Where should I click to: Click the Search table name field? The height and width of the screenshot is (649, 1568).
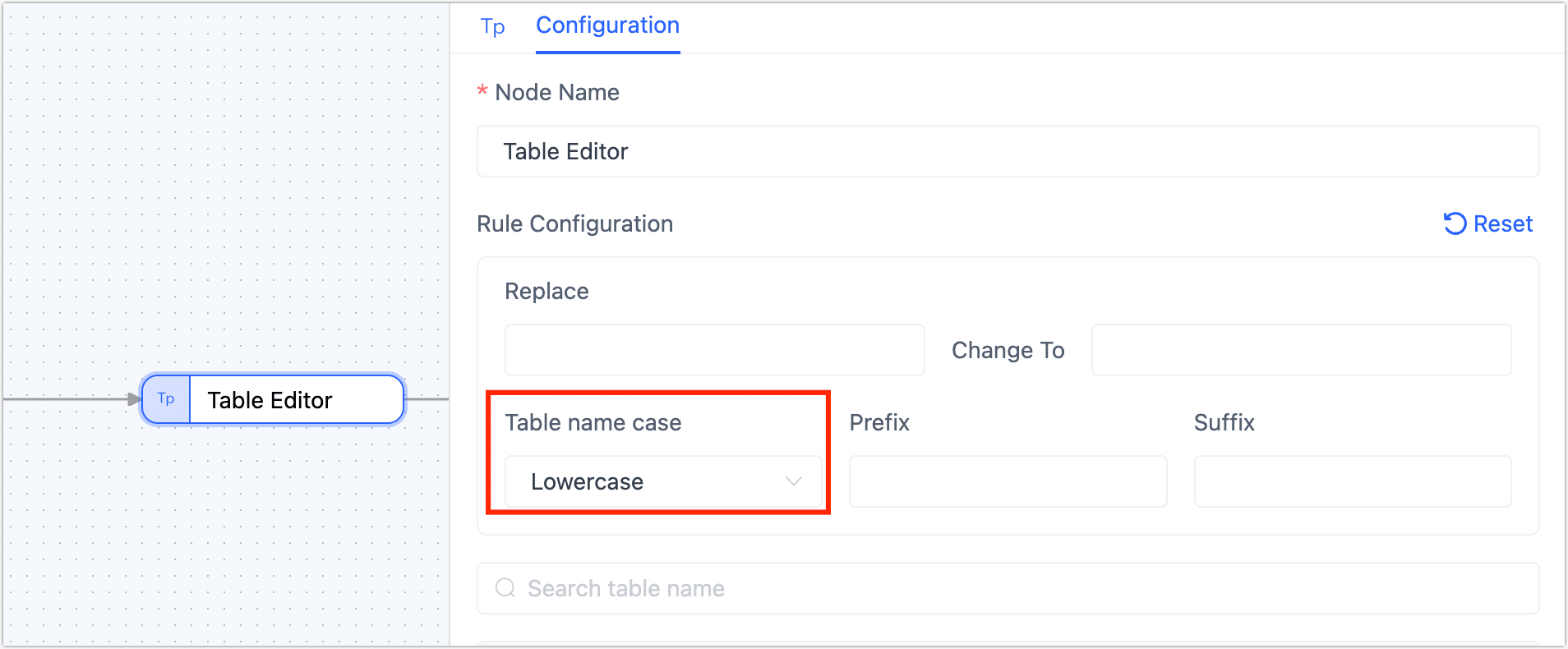(1019, 588)
